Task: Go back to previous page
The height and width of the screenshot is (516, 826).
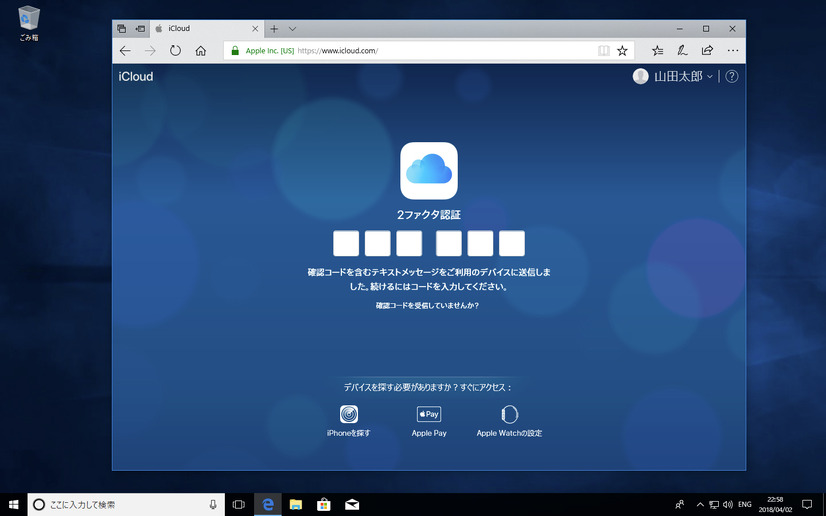Action: click(125, 51)
